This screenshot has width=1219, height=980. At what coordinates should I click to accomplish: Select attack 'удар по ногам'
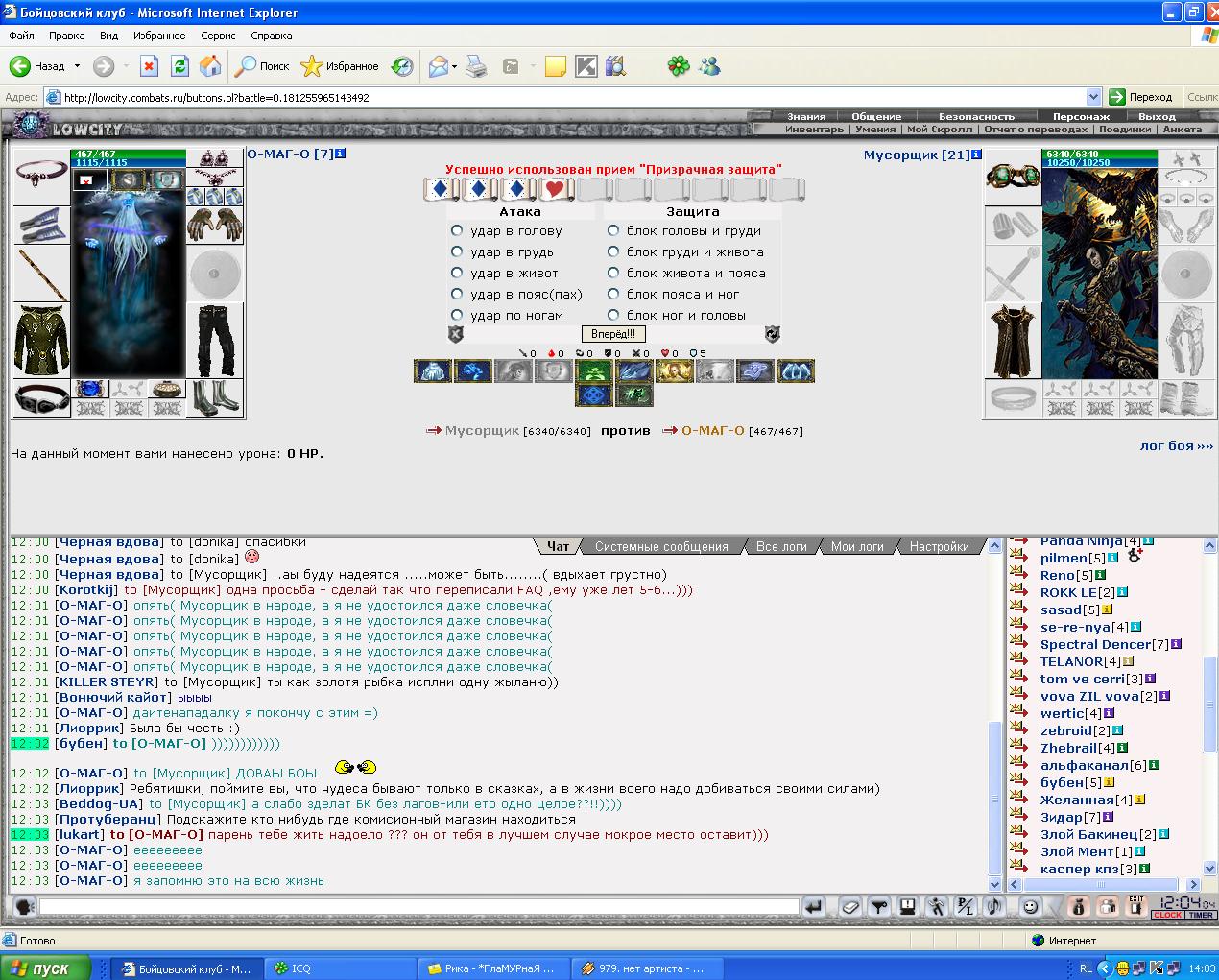(457, 315)
